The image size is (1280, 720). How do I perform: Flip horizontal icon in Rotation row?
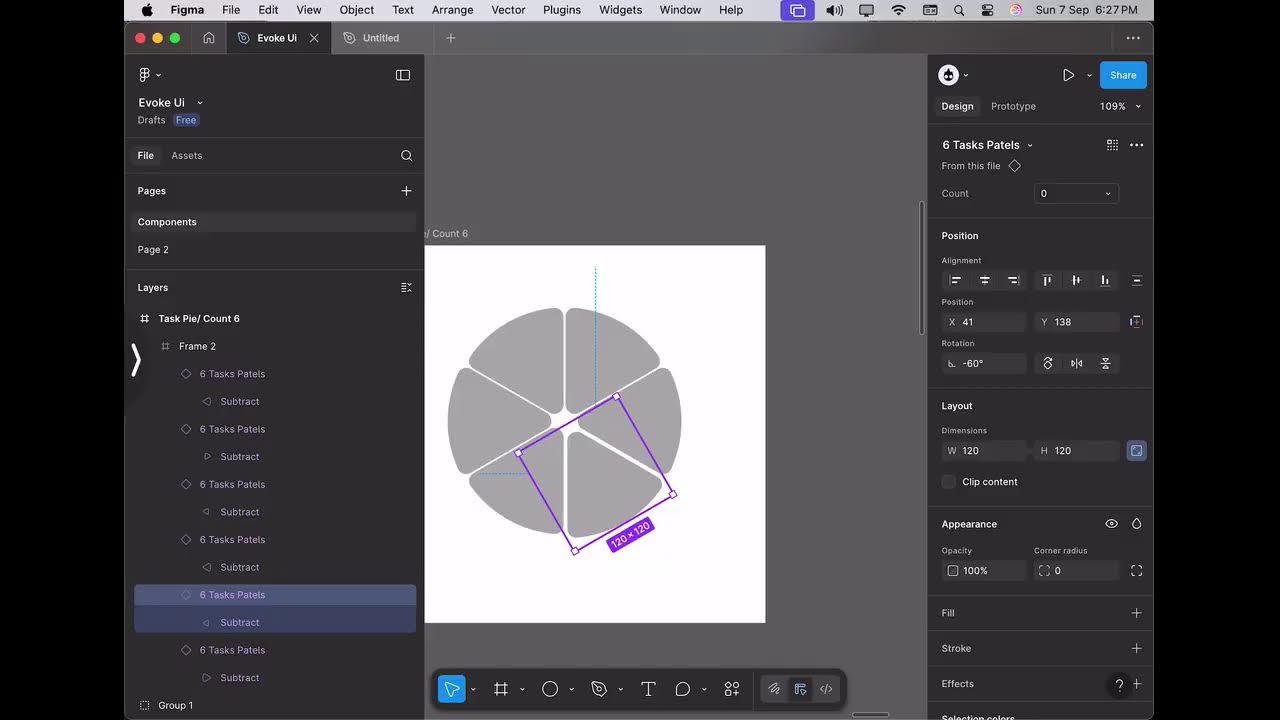point(1077,364)
